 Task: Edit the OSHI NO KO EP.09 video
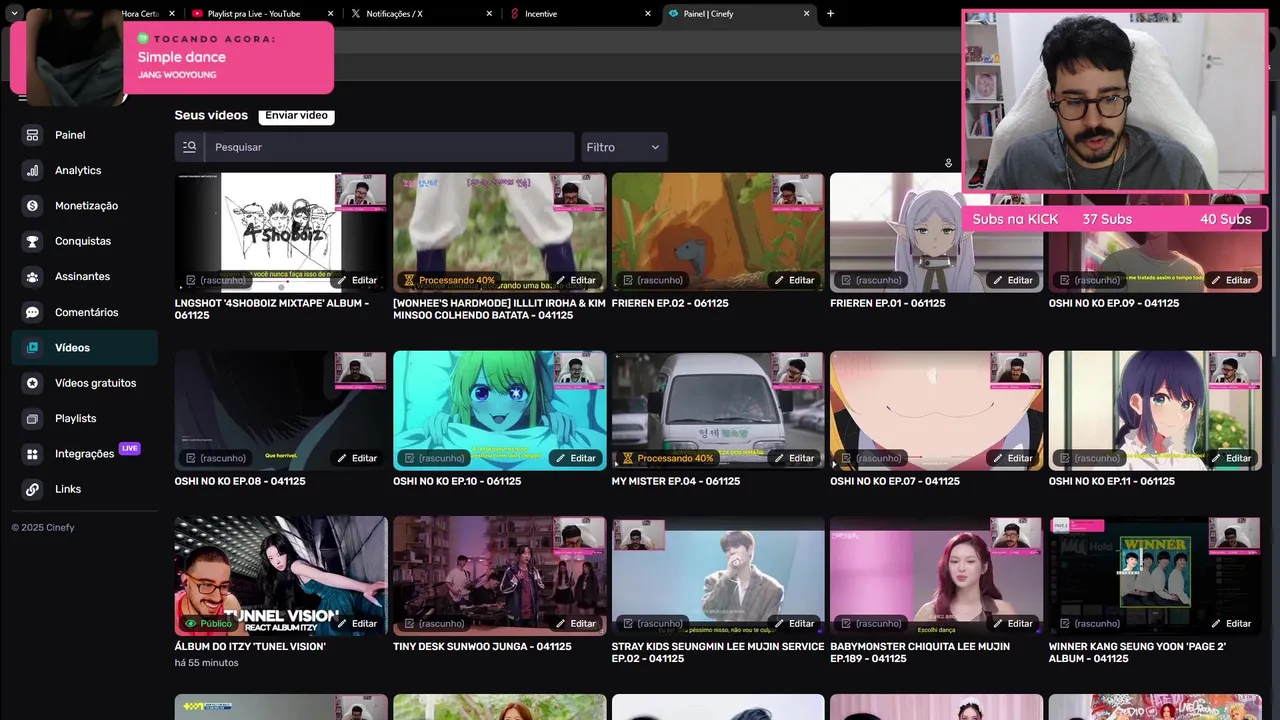[1229, 281]
